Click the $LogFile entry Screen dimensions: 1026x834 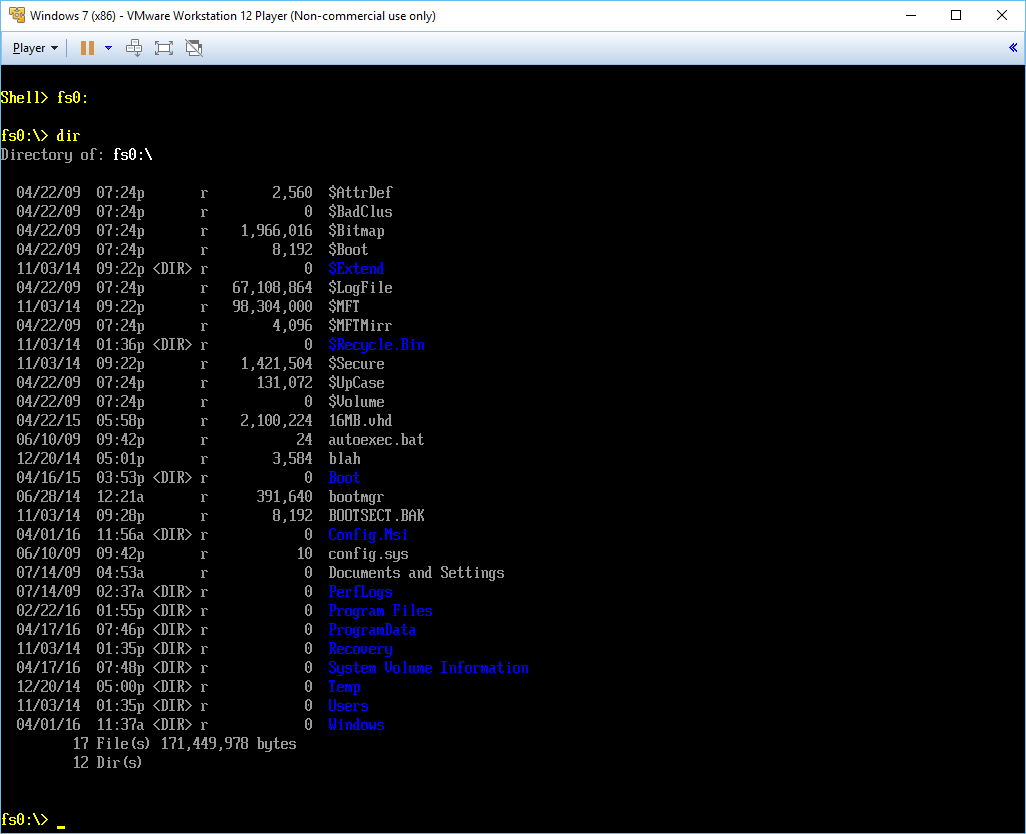360,287
